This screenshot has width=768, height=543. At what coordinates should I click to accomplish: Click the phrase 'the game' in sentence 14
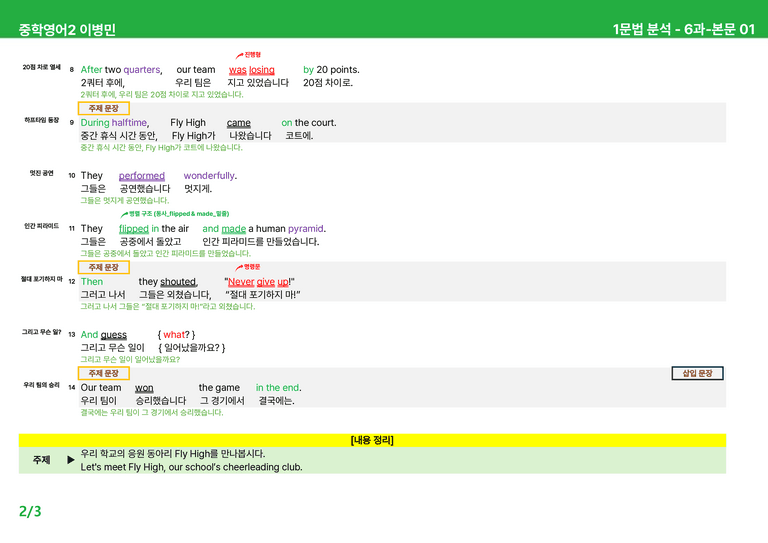219,388
